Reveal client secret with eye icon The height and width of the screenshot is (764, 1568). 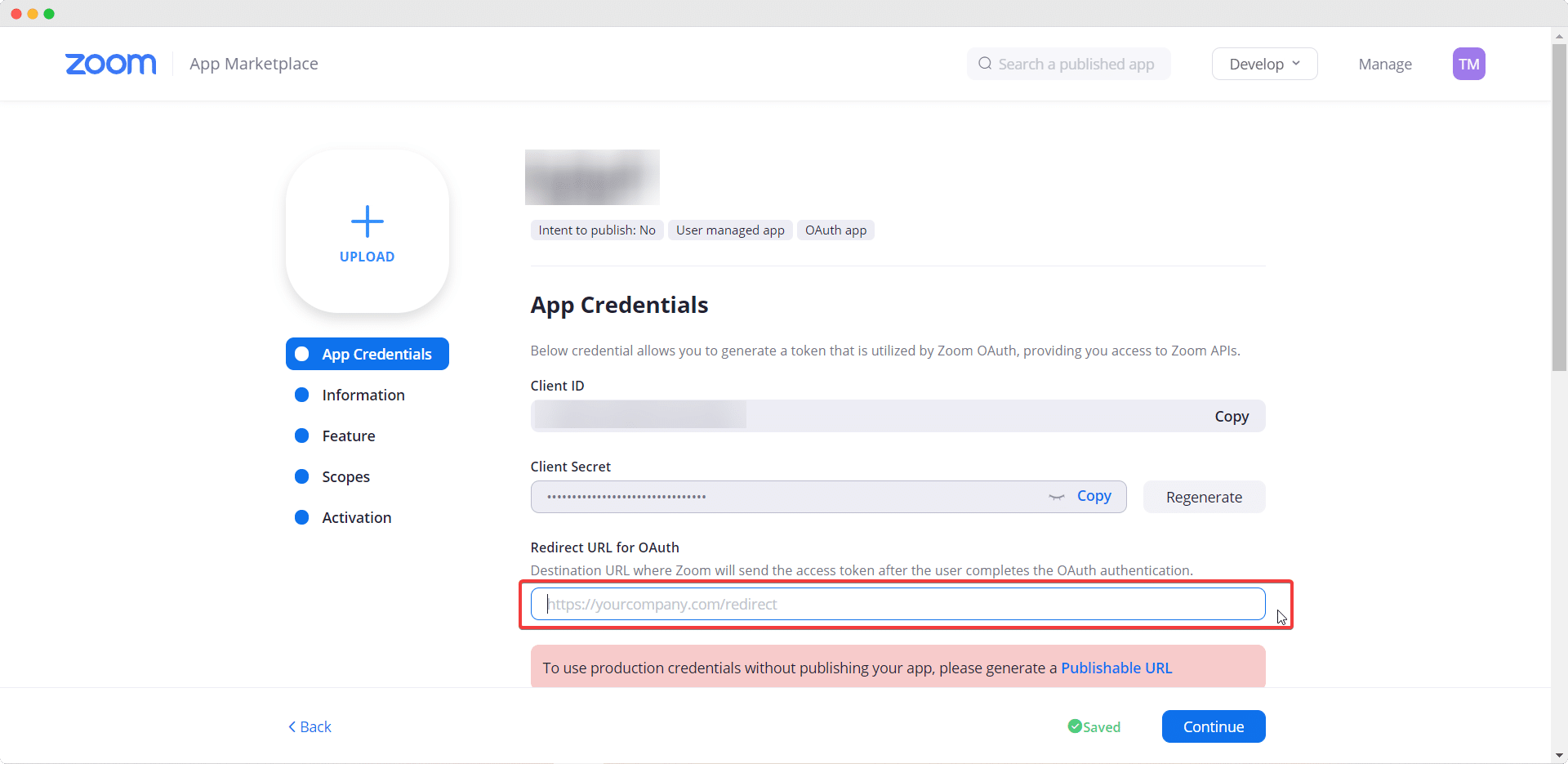pos(1057,497)
